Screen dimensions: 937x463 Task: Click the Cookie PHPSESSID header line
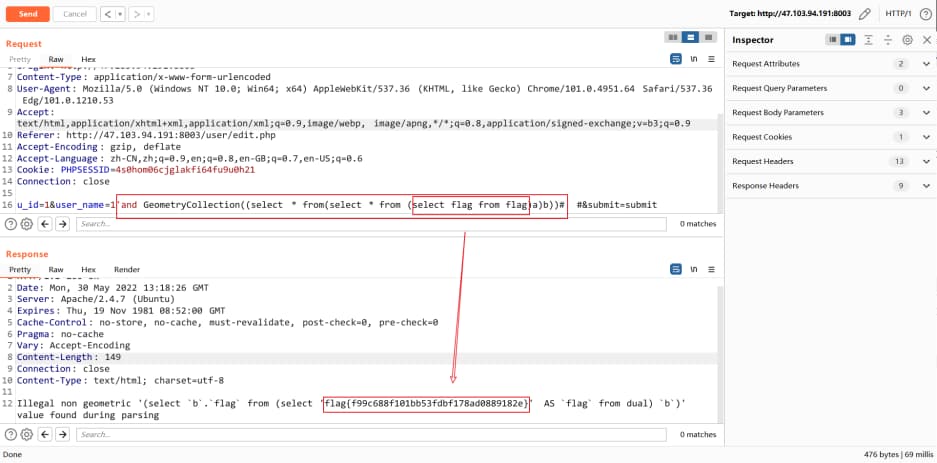point(136,170)
